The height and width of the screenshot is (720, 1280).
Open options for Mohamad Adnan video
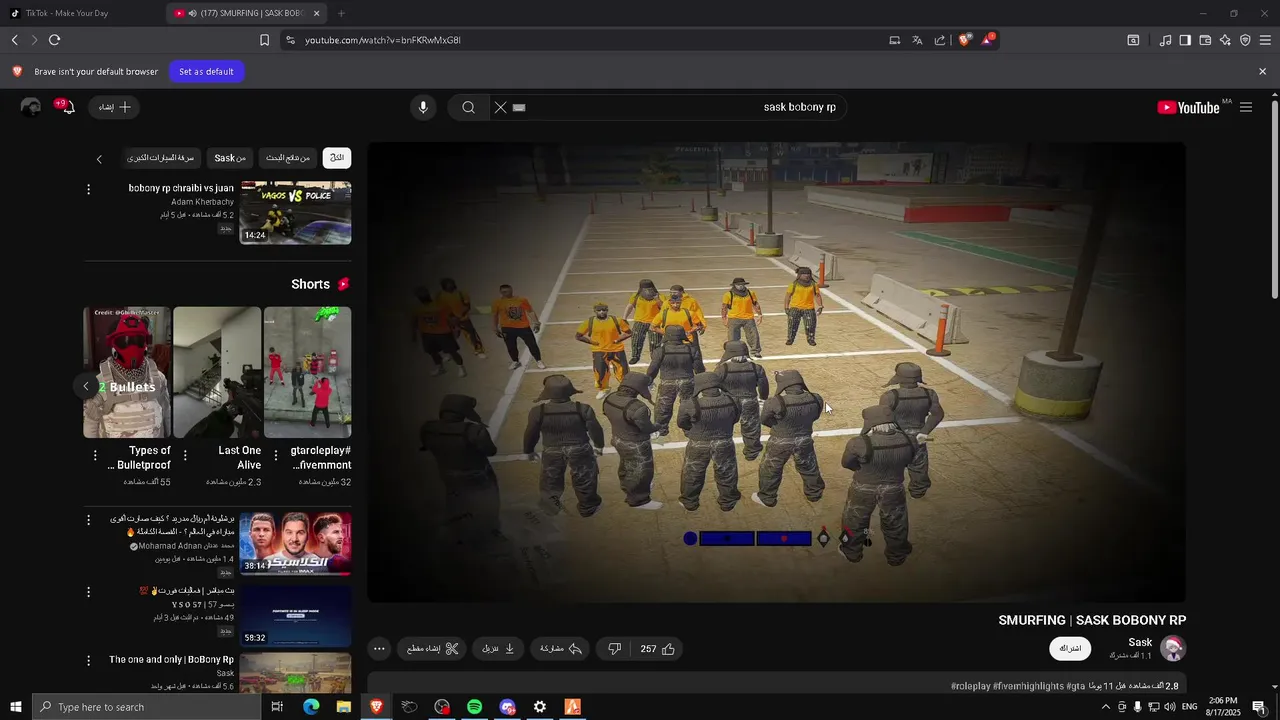pyautogui.click(x=88, y=520)
